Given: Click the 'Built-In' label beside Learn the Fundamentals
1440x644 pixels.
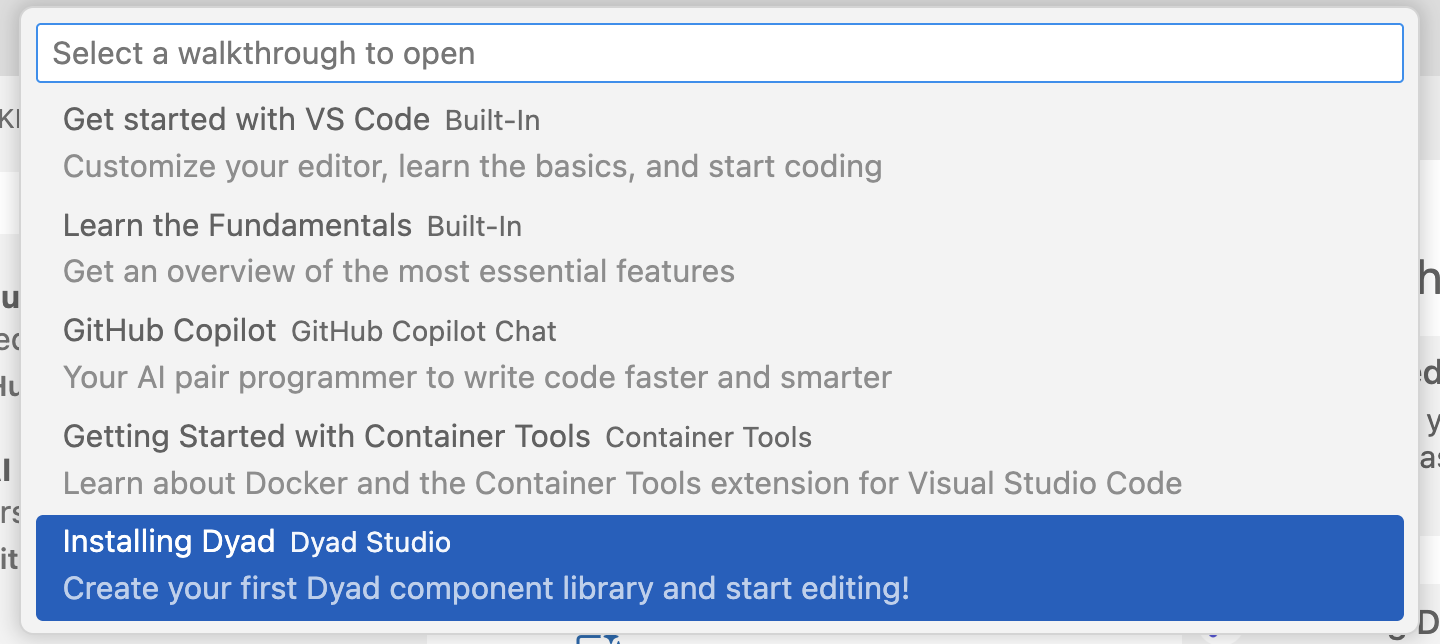Looking at the screenshot, I should click(474, 227).
